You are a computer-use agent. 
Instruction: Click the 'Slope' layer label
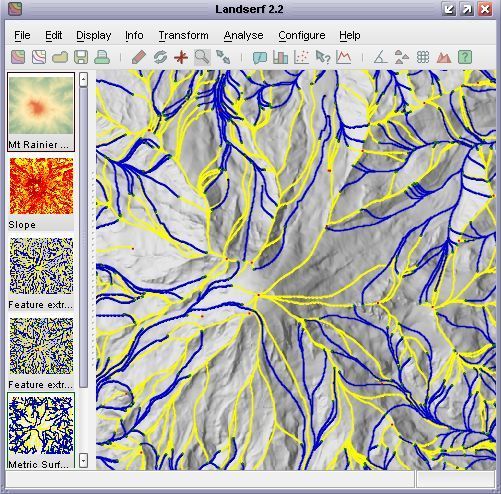pyautogui.click(x=22, y=225)
